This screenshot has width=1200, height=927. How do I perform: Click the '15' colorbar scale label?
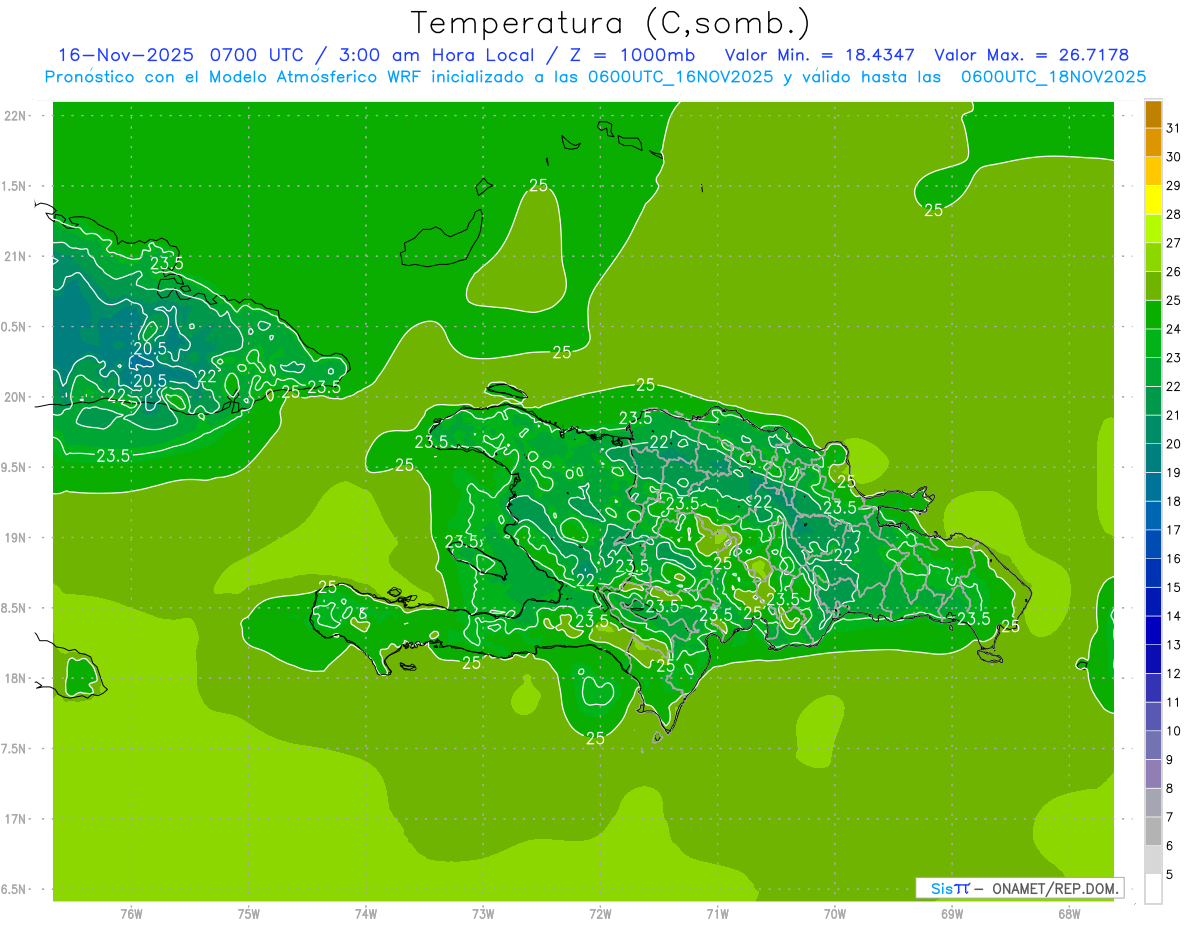1174,587
